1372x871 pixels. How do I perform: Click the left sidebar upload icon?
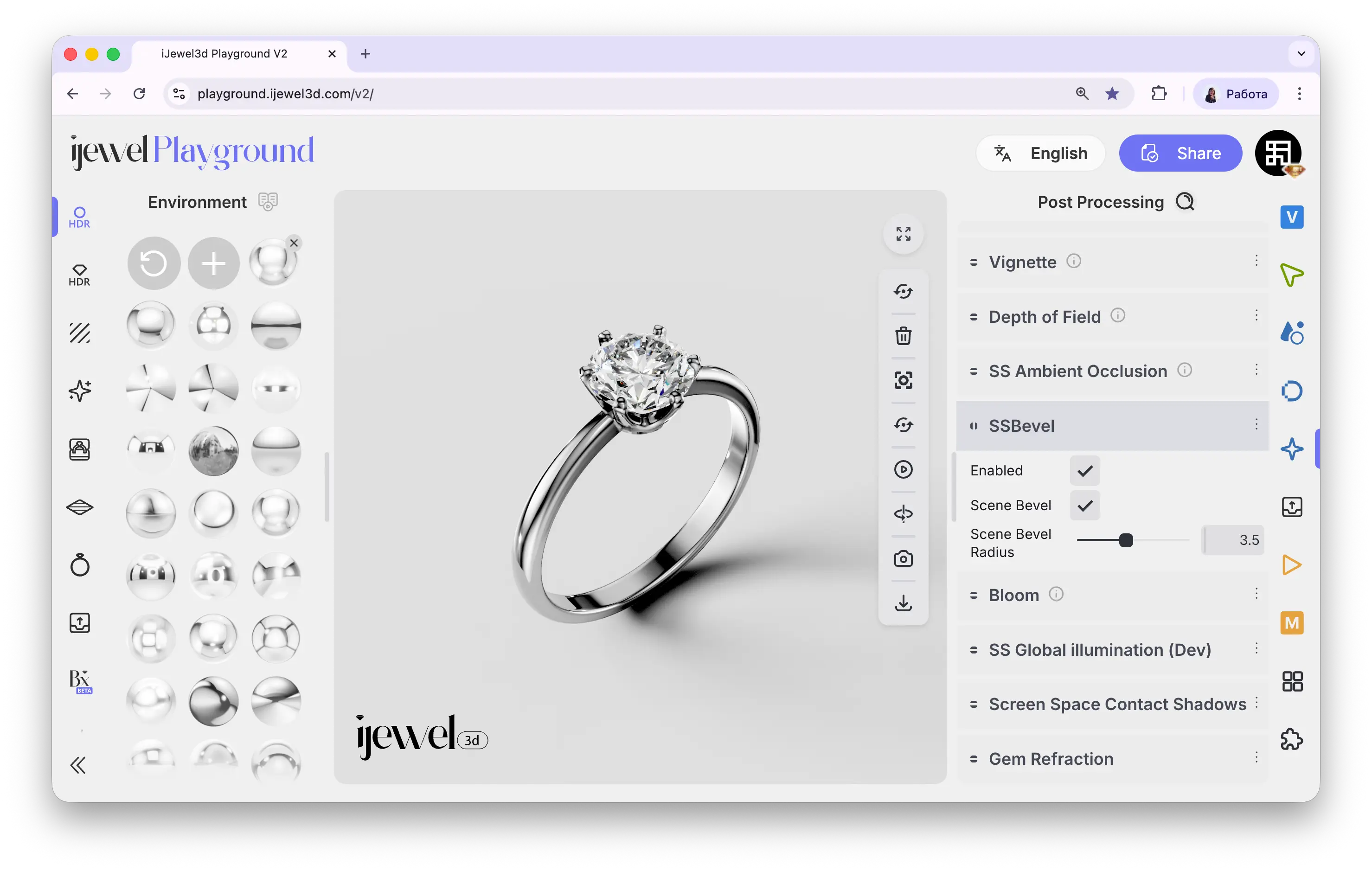[79, 622]
